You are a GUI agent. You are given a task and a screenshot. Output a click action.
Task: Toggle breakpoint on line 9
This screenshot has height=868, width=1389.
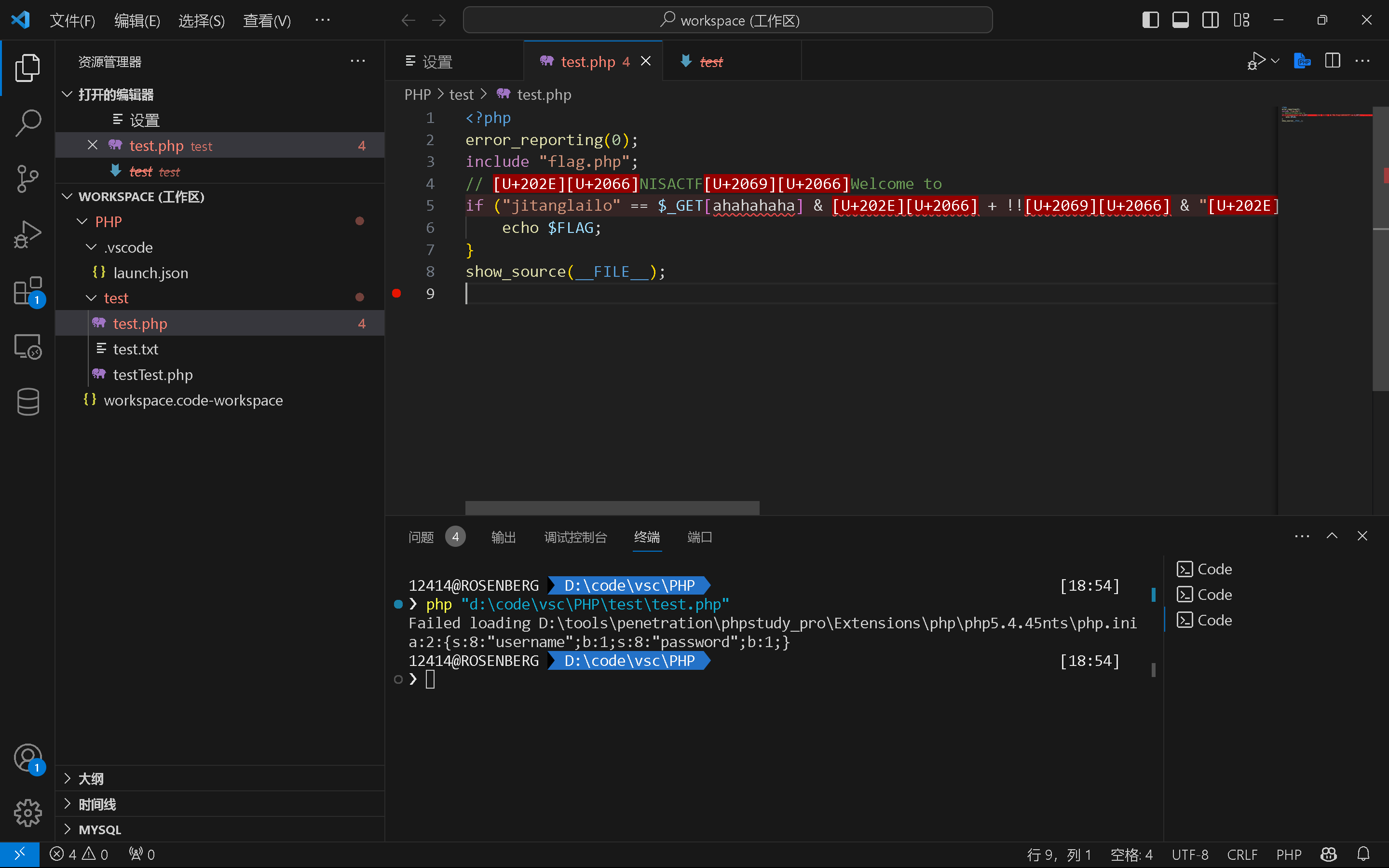(396, 293)
